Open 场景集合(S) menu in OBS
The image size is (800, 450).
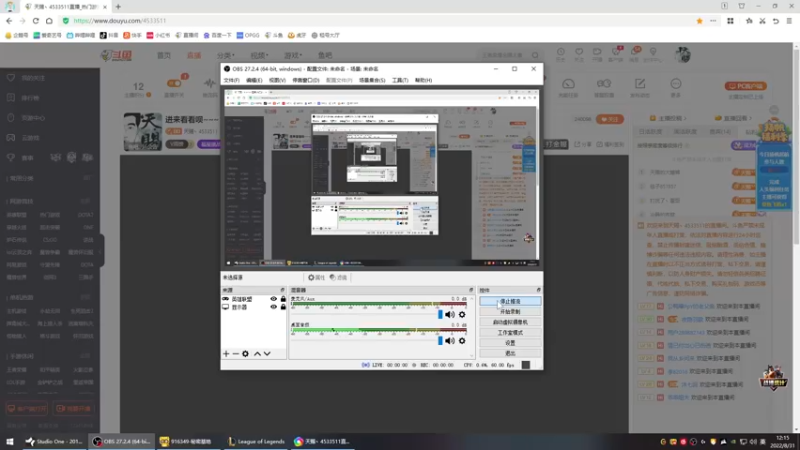coord(372,80)
